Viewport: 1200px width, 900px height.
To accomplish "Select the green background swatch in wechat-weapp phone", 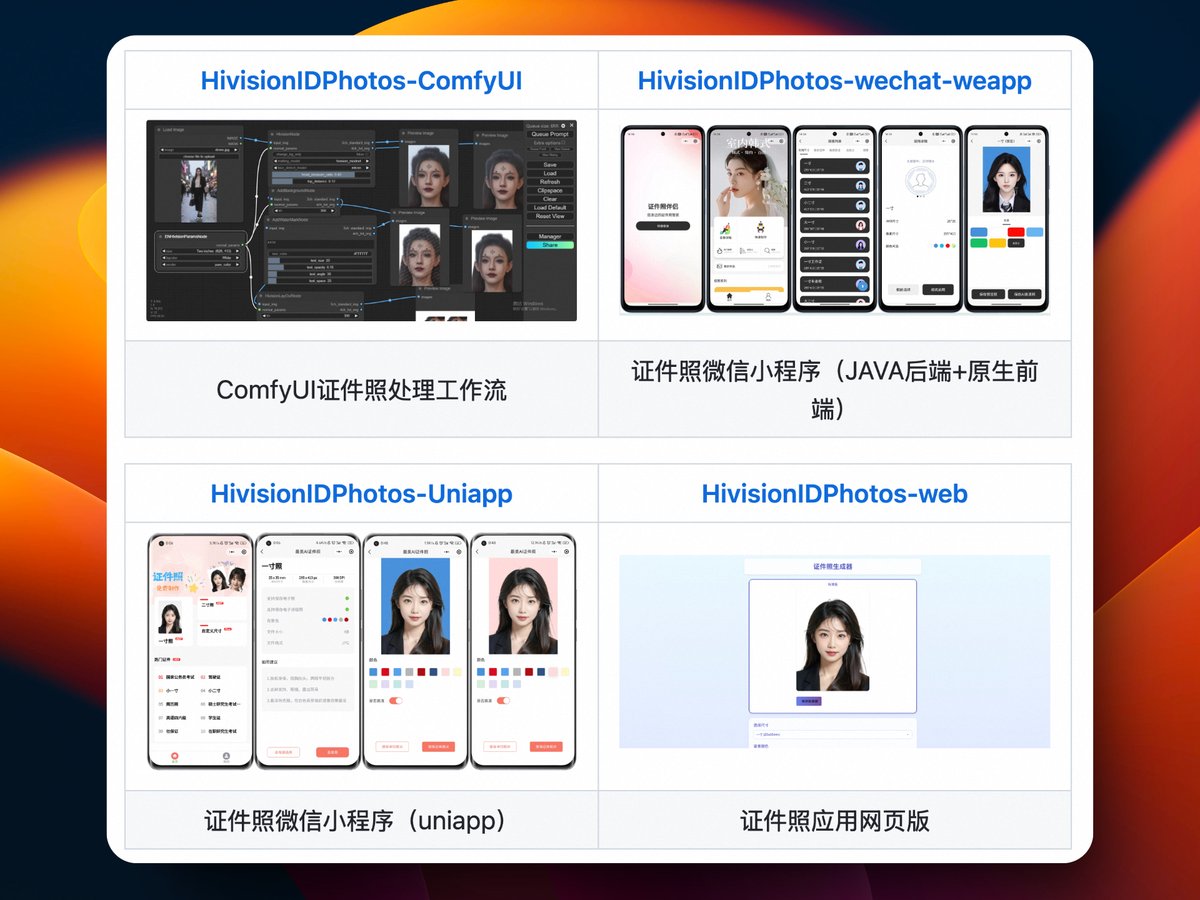I will 978,243.
